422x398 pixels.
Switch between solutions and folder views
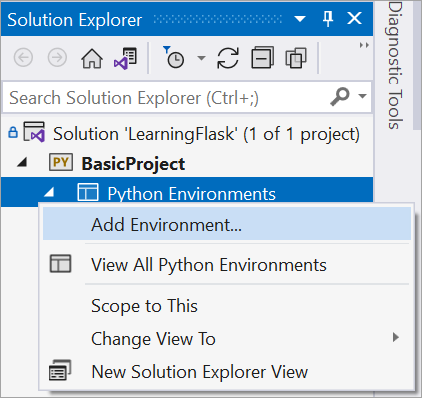click(125, 58)
